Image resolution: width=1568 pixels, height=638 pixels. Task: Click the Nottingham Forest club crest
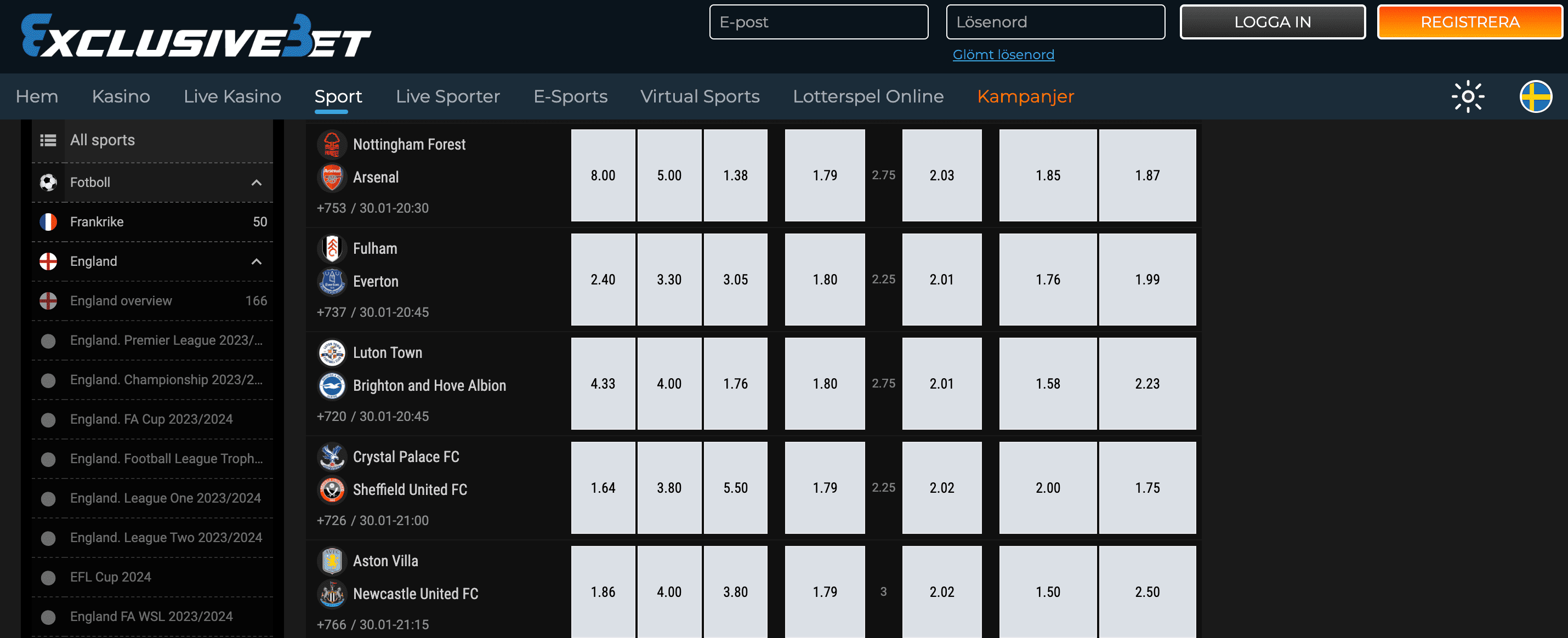332,144
